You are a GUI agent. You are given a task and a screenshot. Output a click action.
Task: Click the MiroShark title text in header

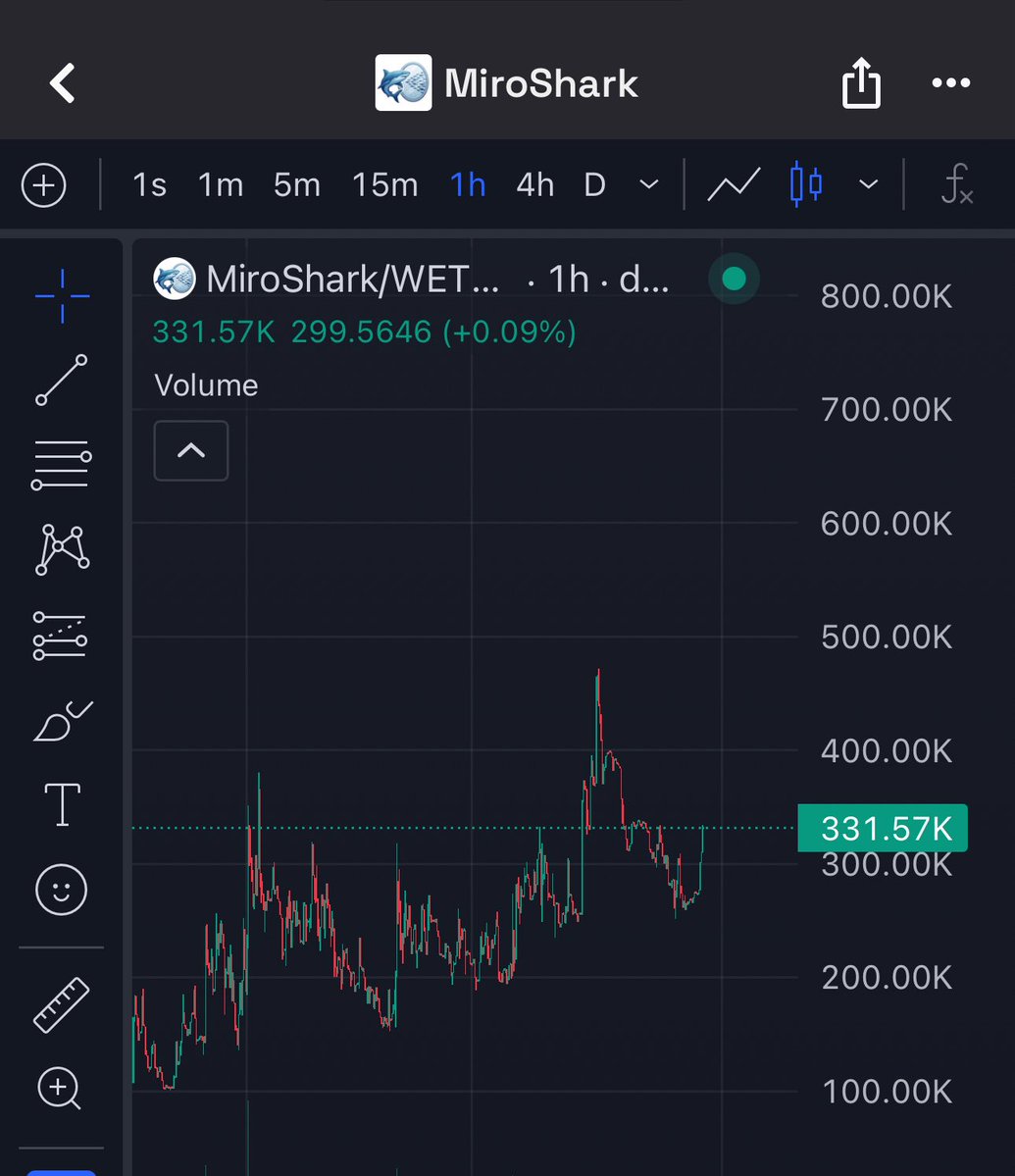click(x=540, y=82)
